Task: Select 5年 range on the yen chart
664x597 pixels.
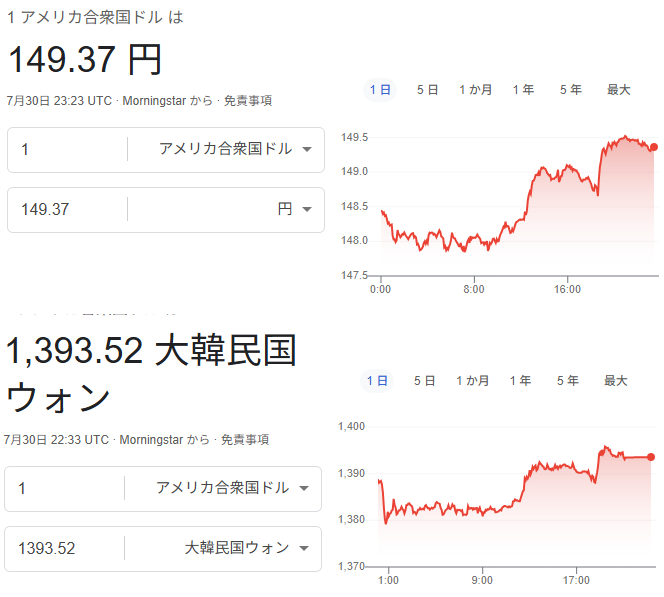Action: [x=571, y=90]
